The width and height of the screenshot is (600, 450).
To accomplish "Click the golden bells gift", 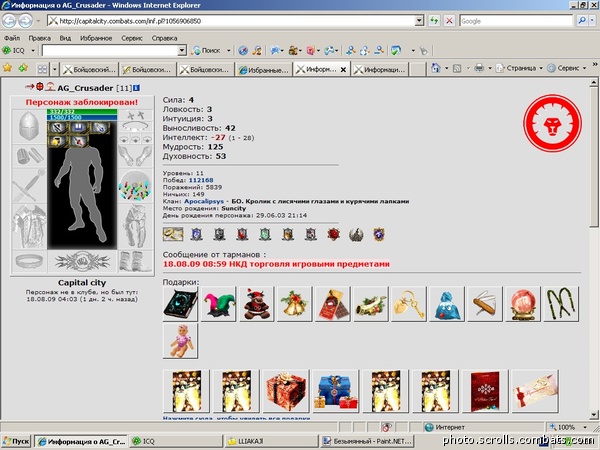I will [294, 304].
